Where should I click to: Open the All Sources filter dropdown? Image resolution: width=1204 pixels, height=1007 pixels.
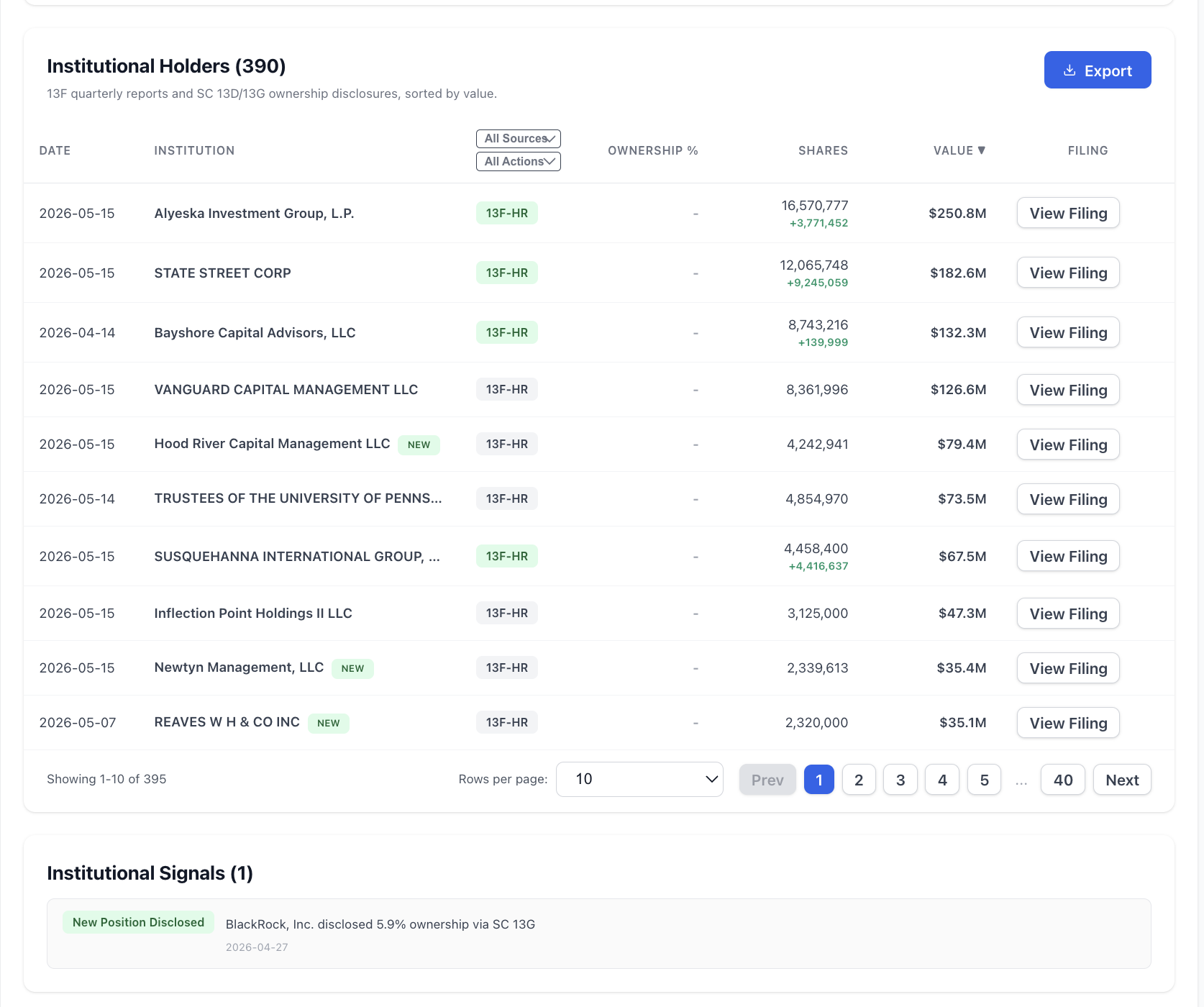519,138
